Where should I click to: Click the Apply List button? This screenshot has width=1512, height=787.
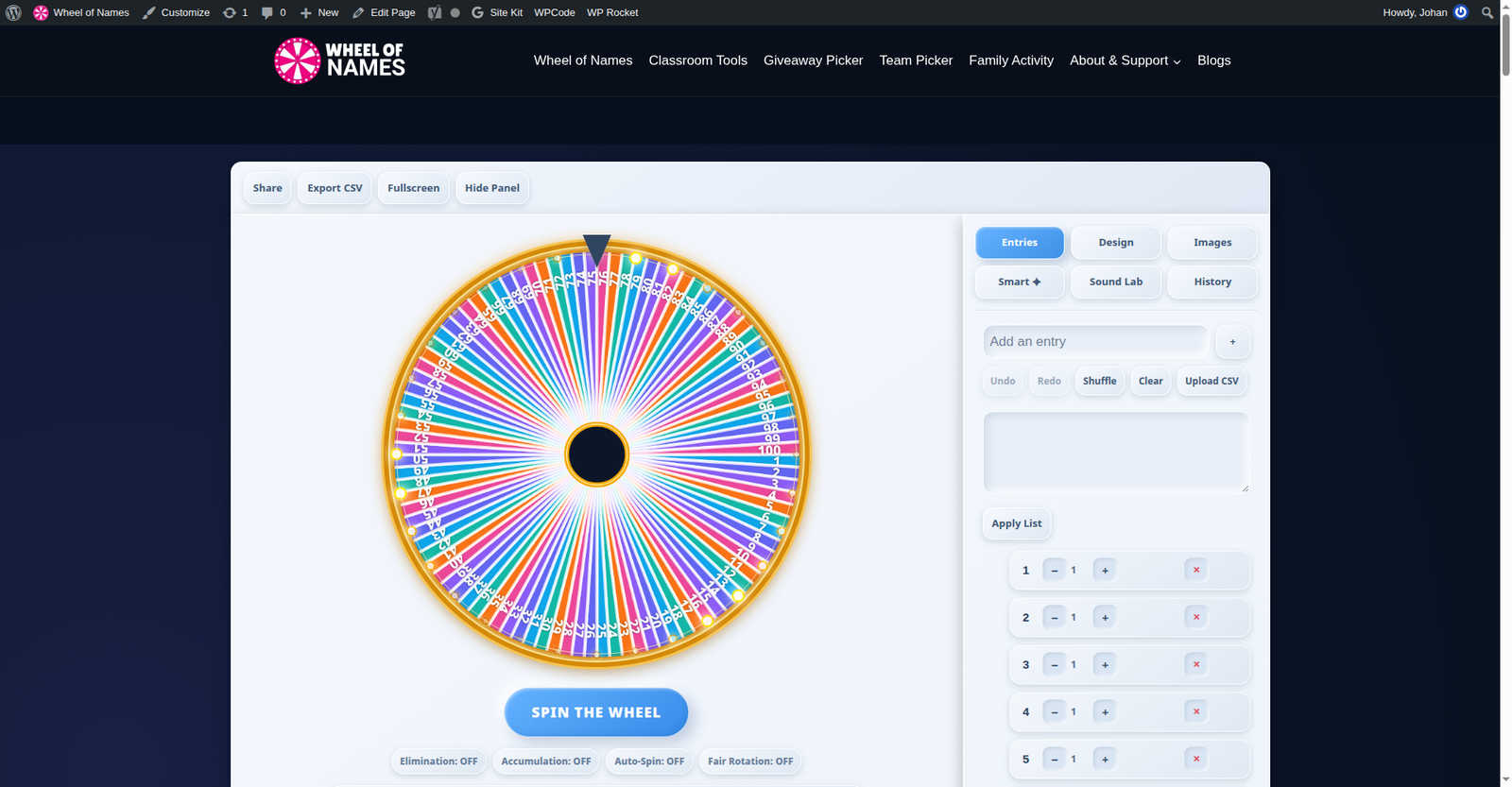1017,523
